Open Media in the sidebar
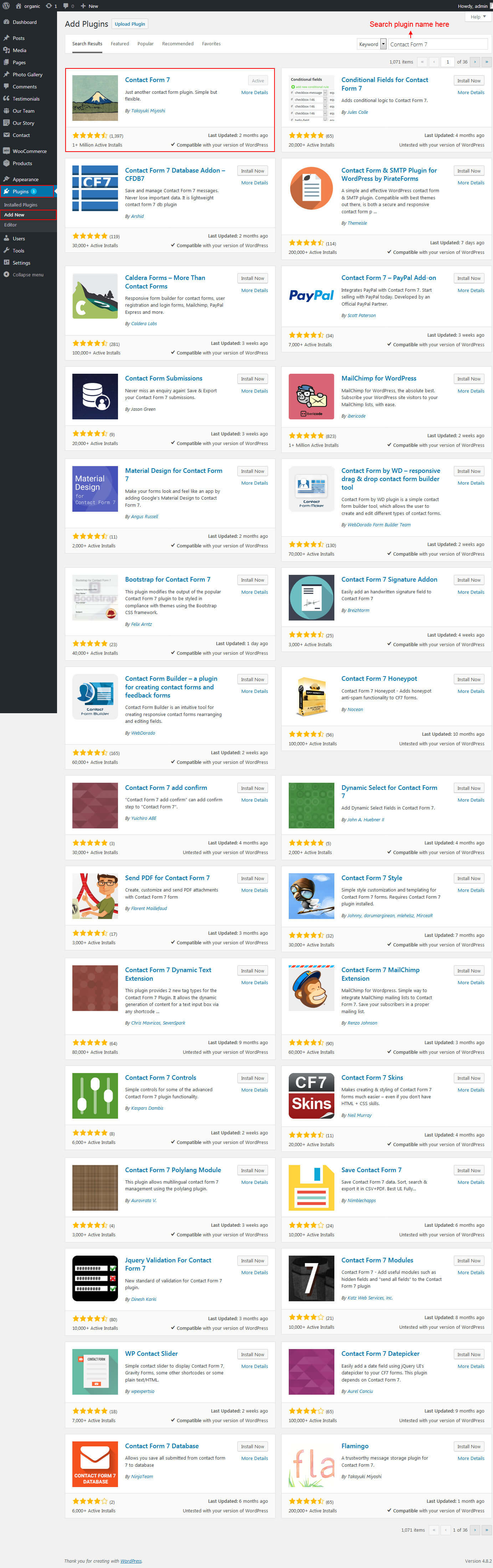This screenshot has width=493, height=1568. pos(20,50)
